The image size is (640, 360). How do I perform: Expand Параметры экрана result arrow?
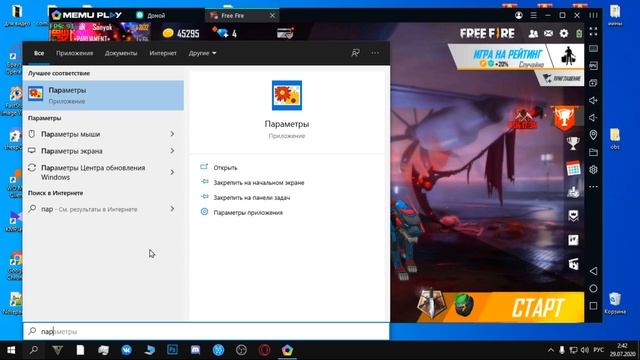pos(172,151)
